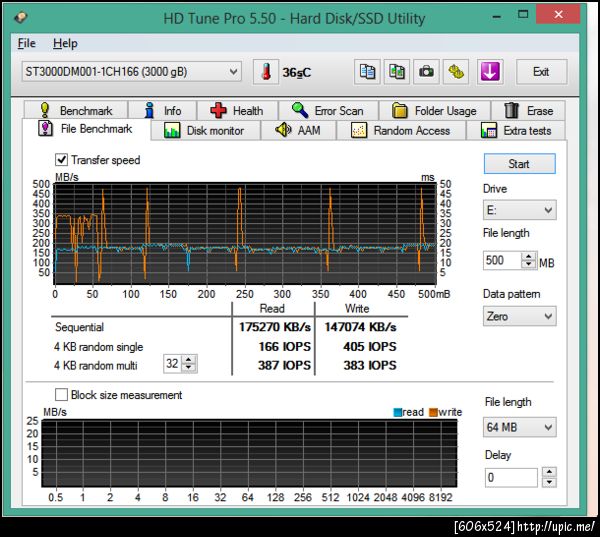Screen dimensions: 600x537
Task: Click the orange write legend swatch
Action: 433,412
